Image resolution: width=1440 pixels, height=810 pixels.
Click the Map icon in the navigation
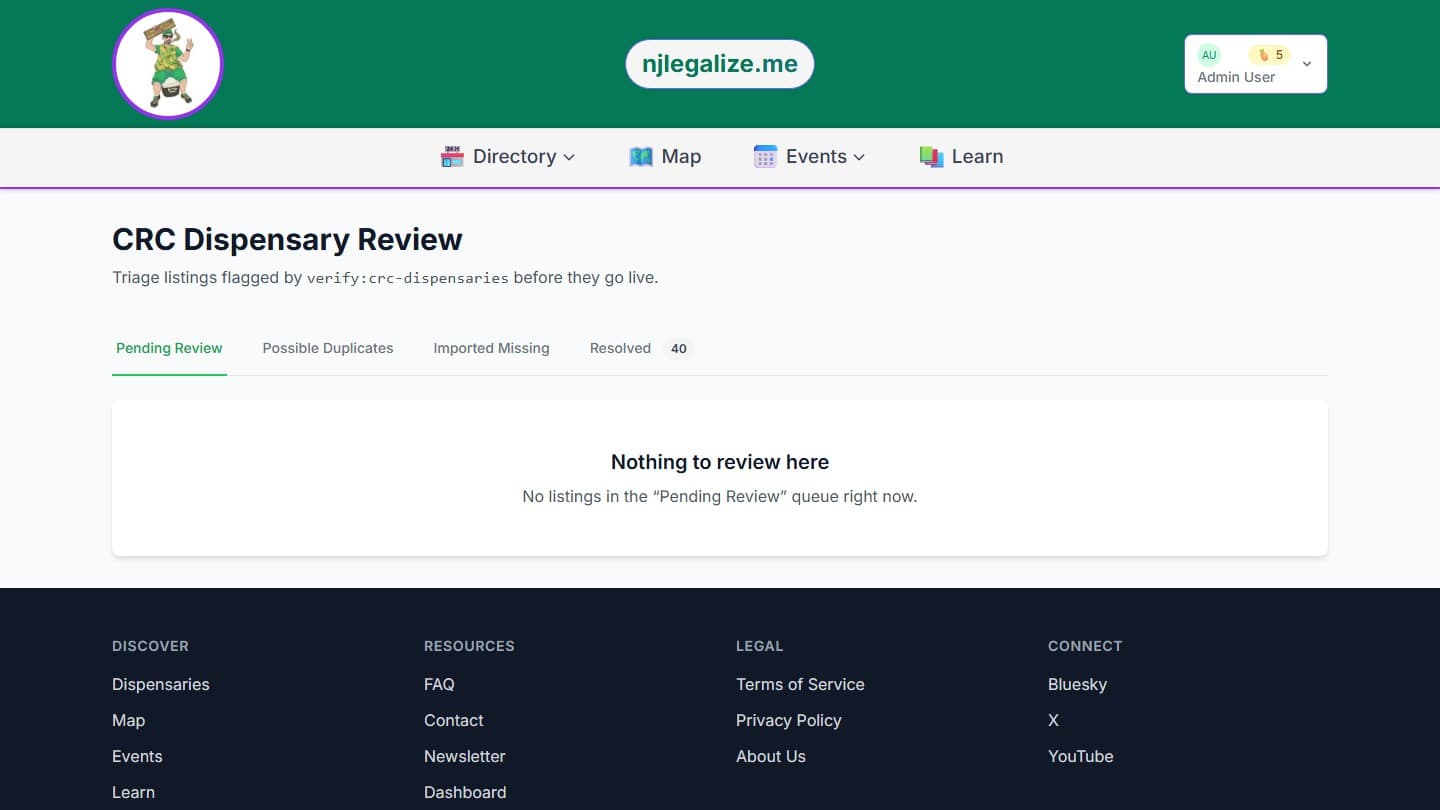tap(641, 156)
